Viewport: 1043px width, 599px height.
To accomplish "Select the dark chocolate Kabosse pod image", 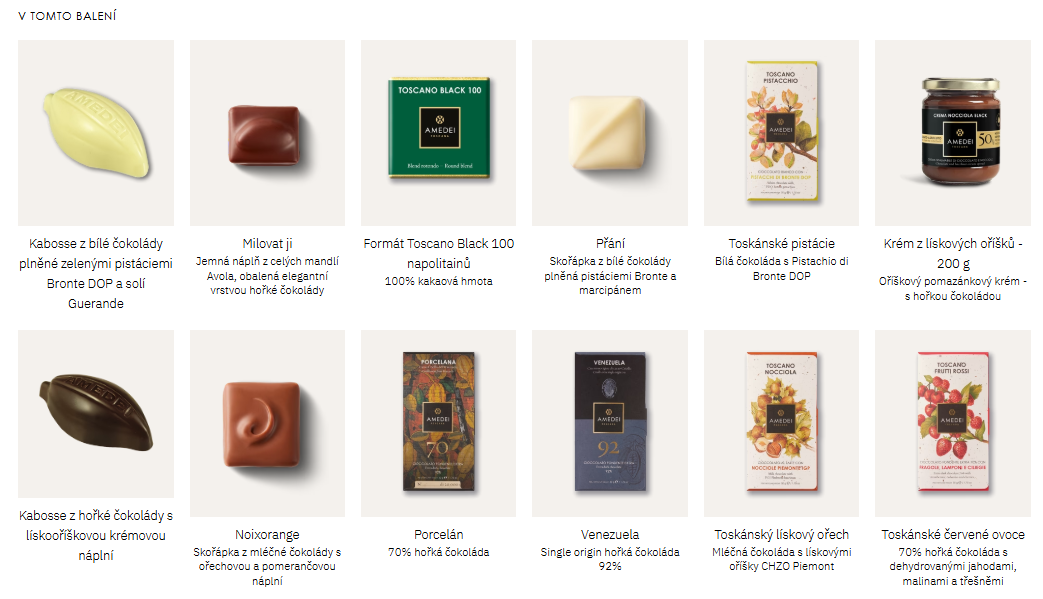I will [96, 414].
